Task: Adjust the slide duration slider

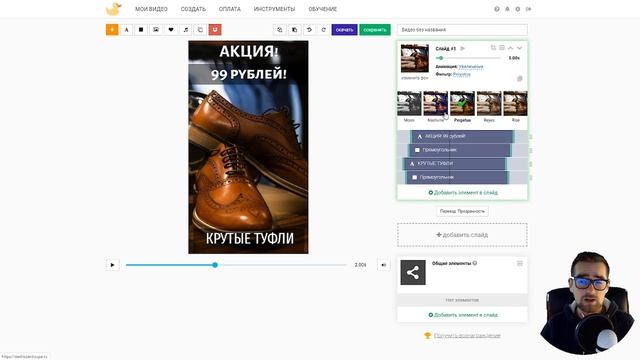Action: tap(440, 58)
